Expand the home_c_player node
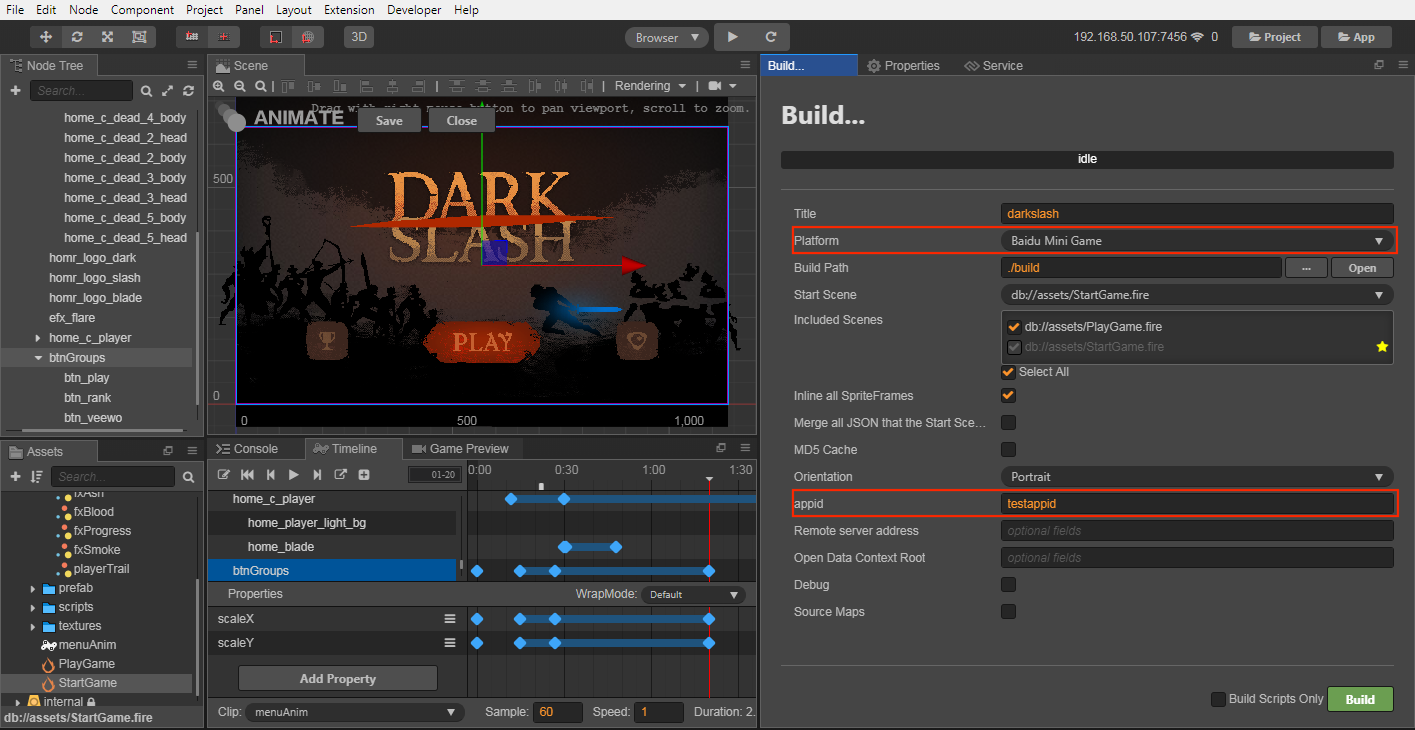1415x730 pixels. pyautogui.click(x=38, y=338)
